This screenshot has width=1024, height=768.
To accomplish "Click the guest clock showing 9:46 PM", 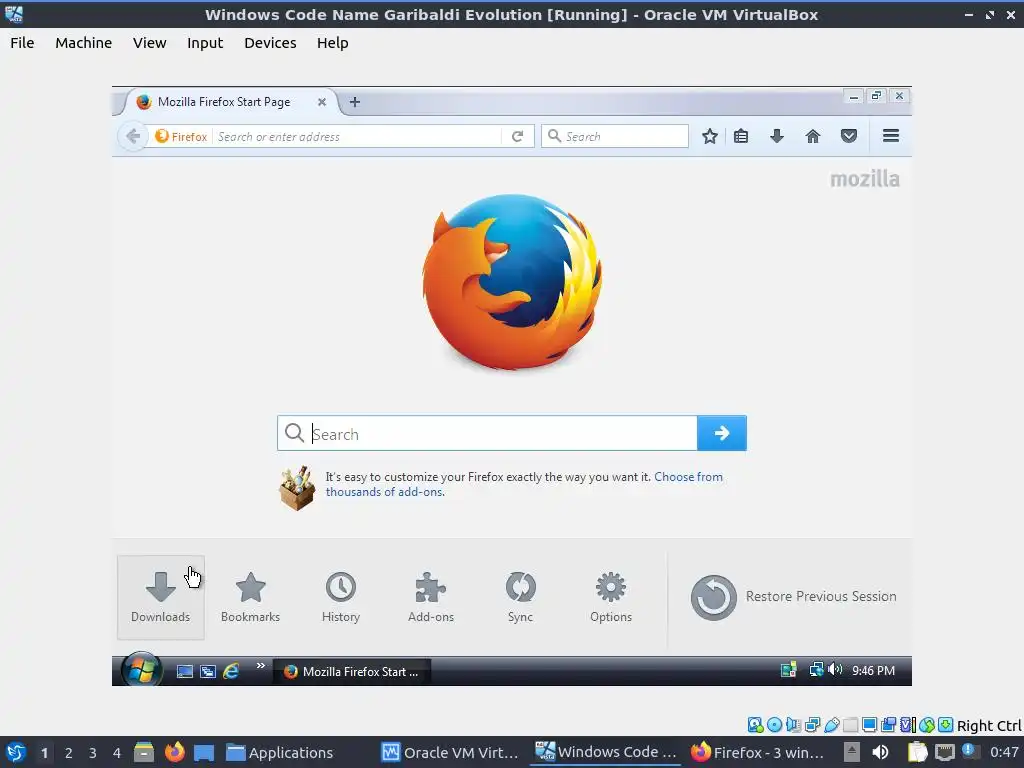I will (873, 671).
